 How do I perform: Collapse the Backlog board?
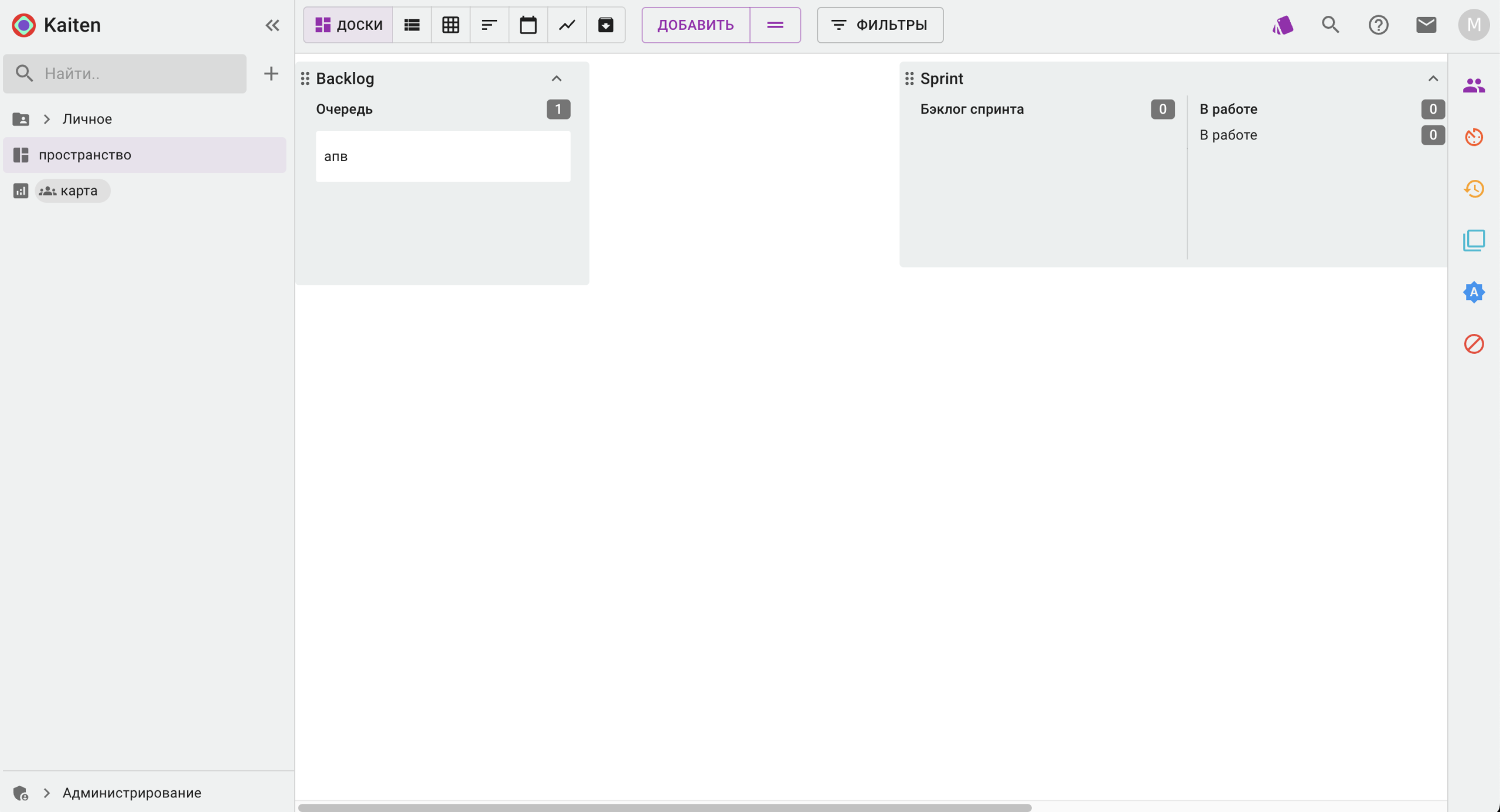click(x=556, y=79)
